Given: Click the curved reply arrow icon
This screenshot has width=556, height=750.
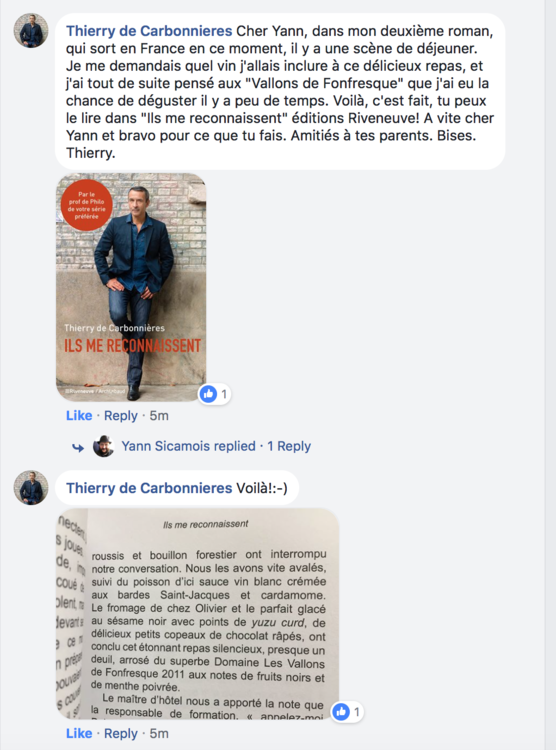Looking at the screenshot, I should point(78,447).
